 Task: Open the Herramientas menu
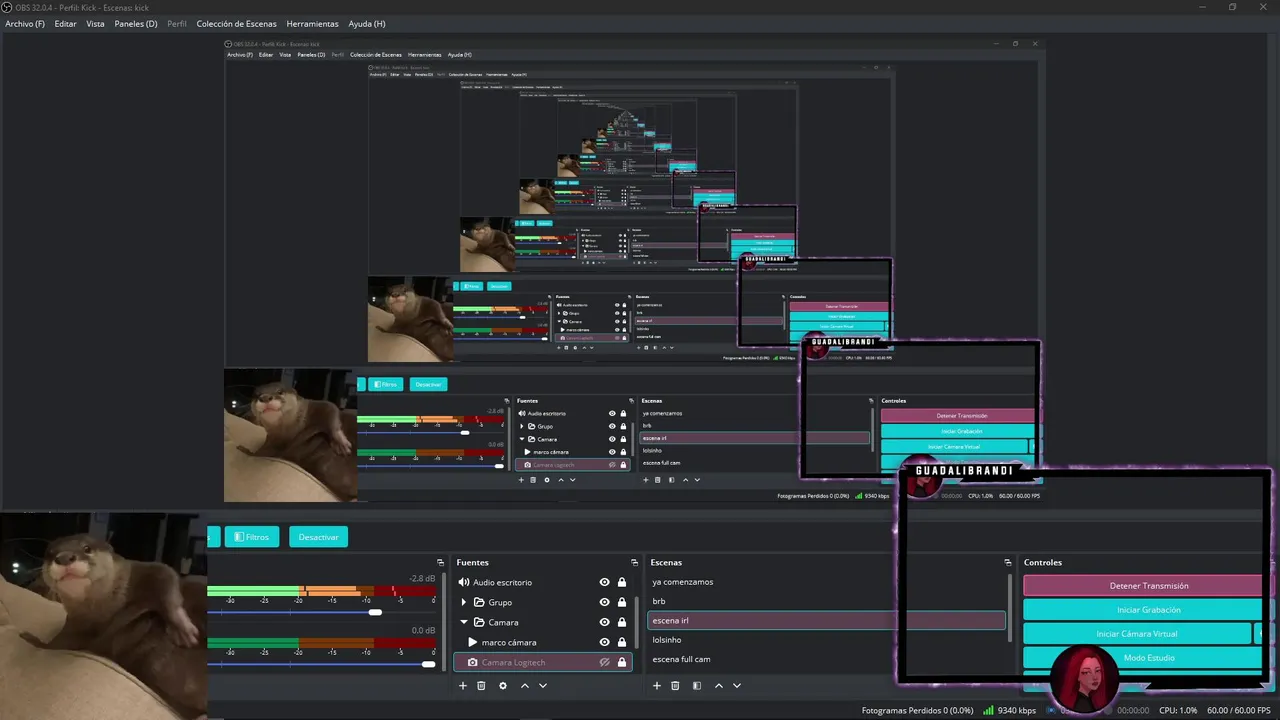[312, 23]
